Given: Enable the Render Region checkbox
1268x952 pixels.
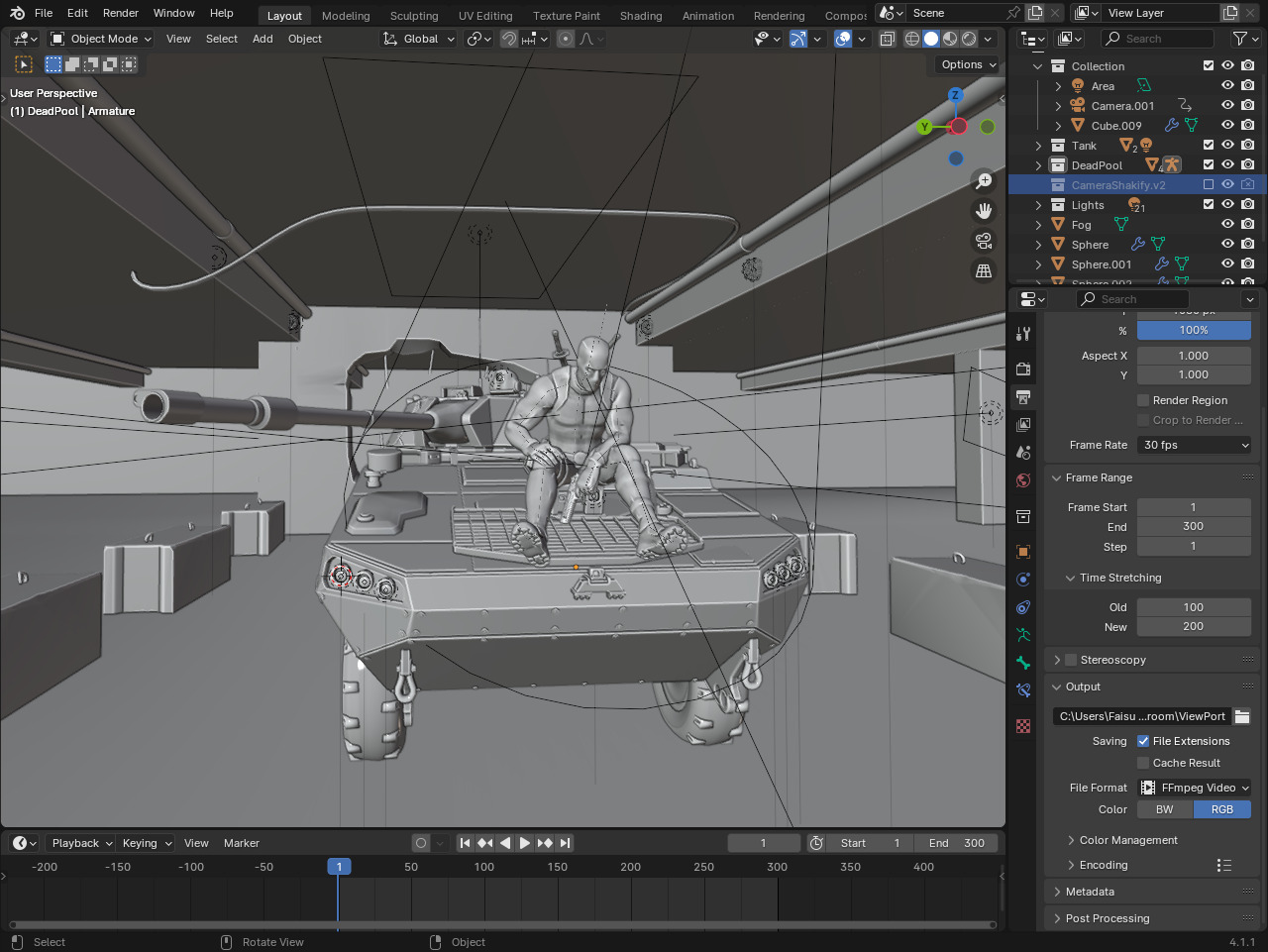Looking at the screenshot, I should pyautogui.click(x=1143, y=400).
